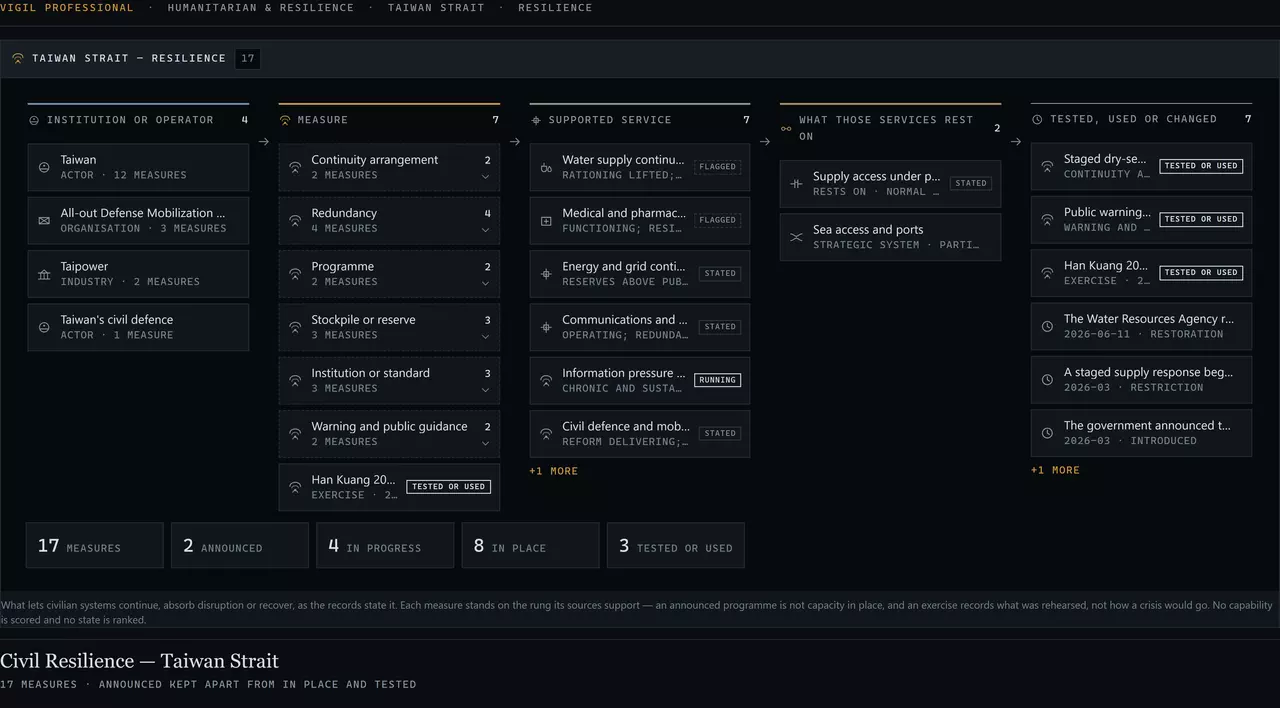
Task: Click the icon on Sea access and ports card
Action: 797,237
